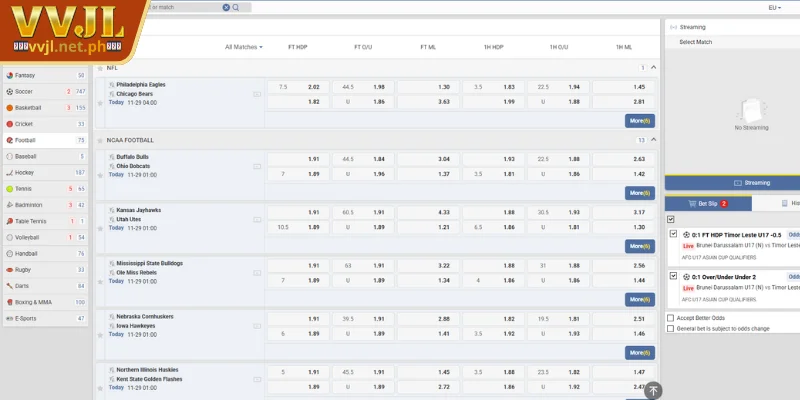Select the Handball icon
Viewport: 800px width, 400px height.
(9, 254)
